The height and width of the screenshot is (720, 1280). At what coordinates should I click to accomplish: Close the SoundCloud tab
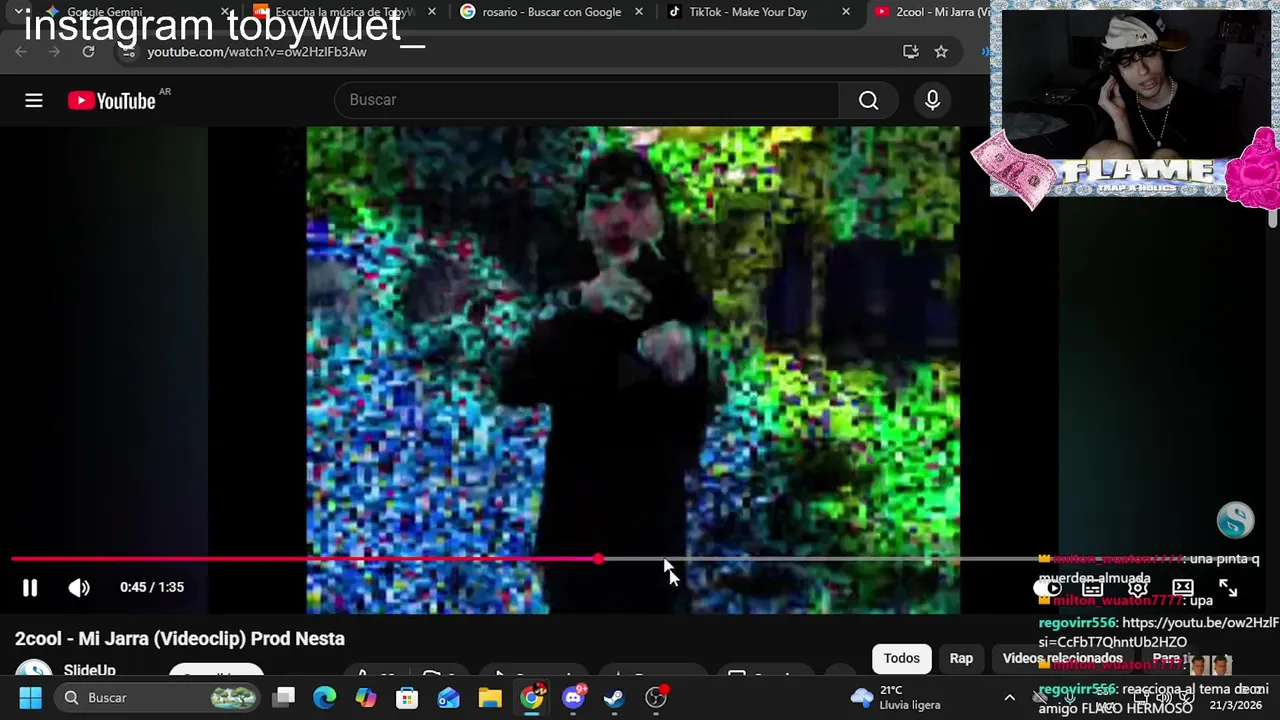pyautogui.click(x=432, y=12)
